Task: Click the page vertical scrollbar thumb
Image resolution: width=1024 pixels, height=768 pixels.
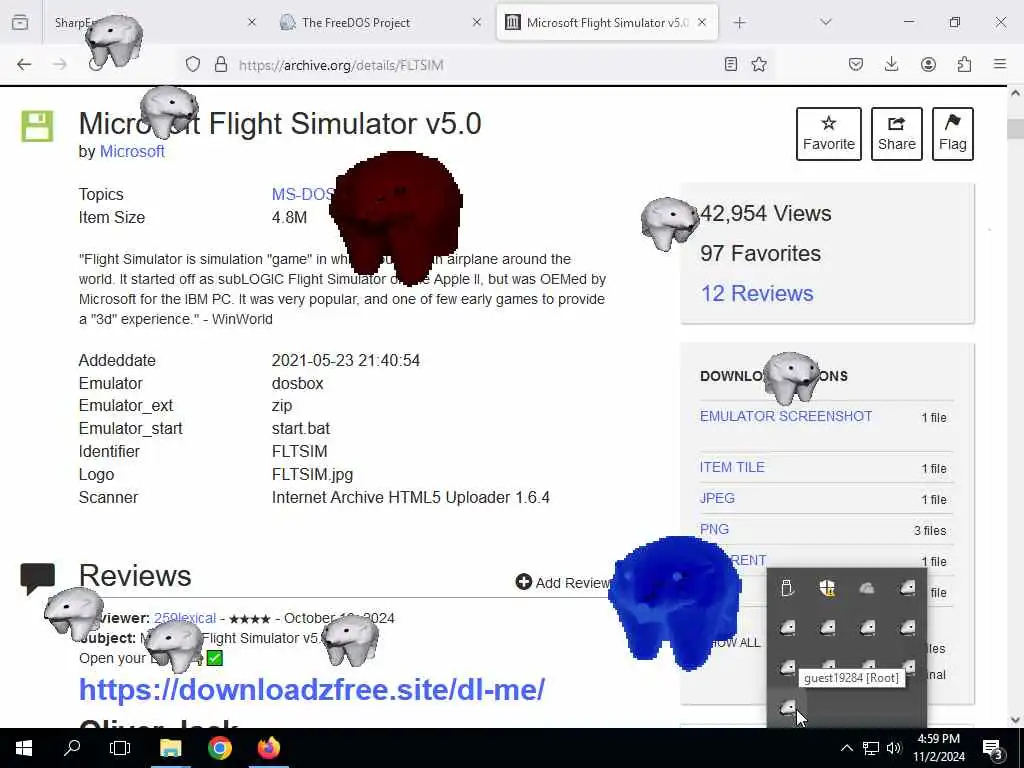Action: pos(1015,129)
